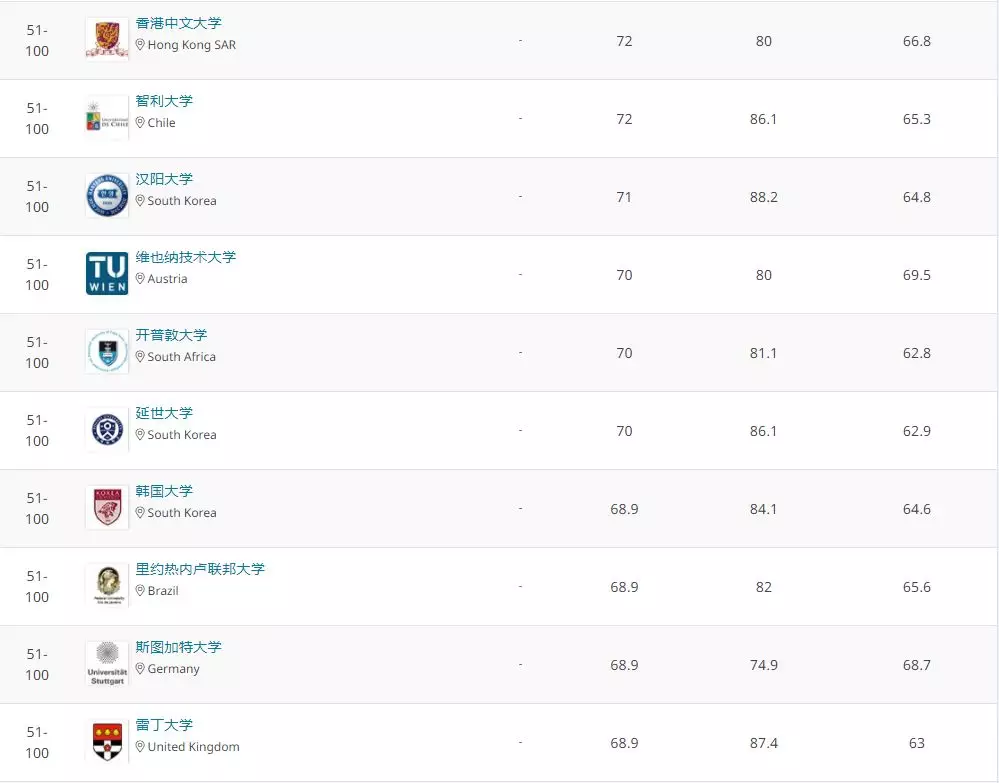This screenshot has height=783, width=999.
Task: Open the 斯图加特大学 university page
Action: pyautogui.click(x=178, y=647)
